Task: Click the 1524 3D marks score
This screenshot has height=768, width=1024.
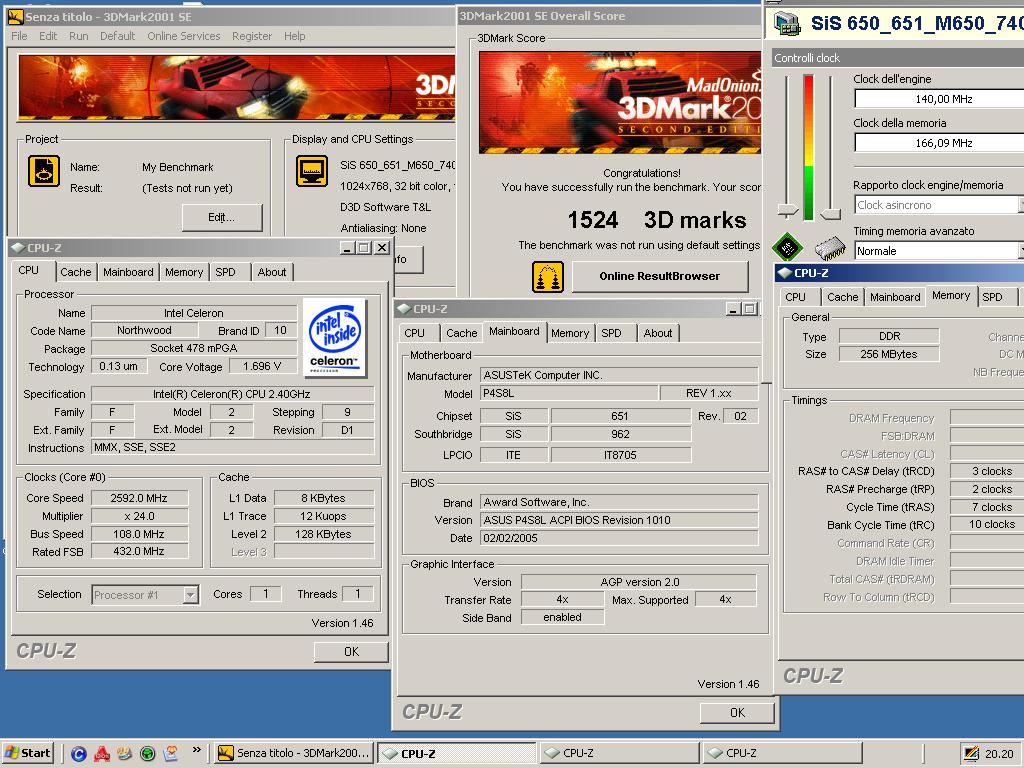Action: coord(656,220)
